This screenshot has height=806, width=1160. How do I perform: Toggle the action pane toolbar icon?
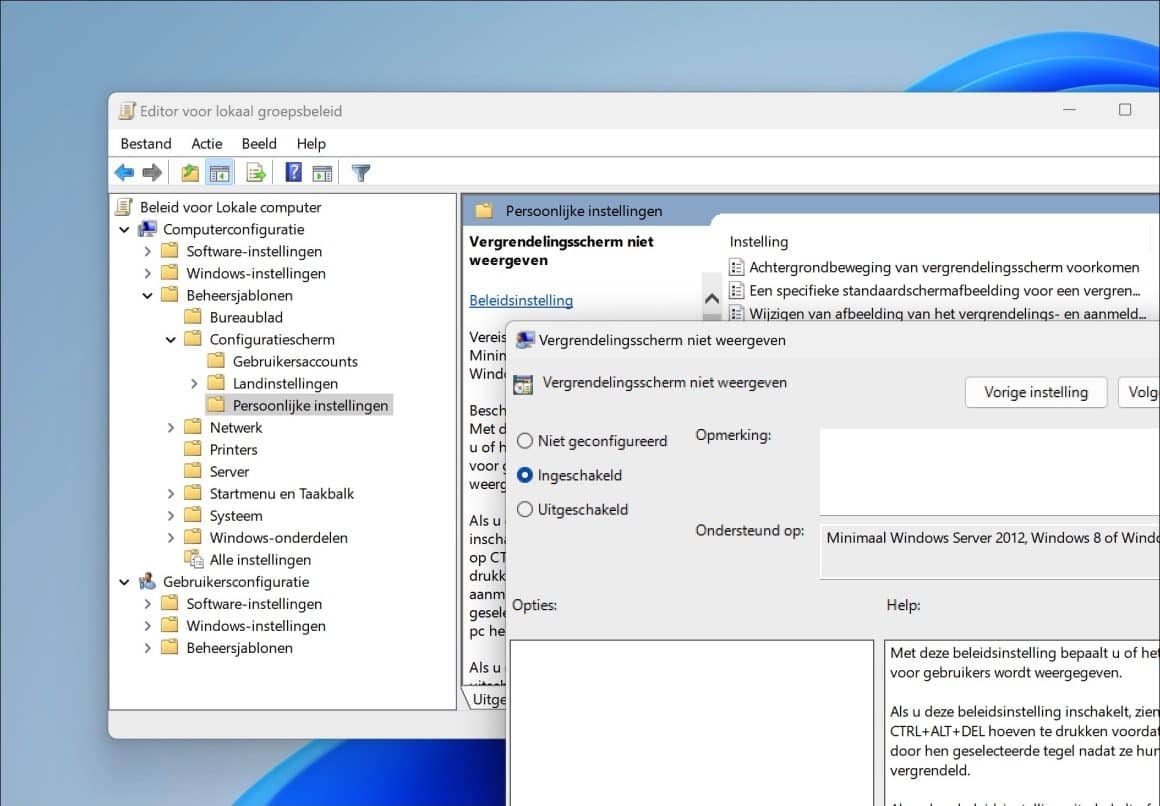322,172
